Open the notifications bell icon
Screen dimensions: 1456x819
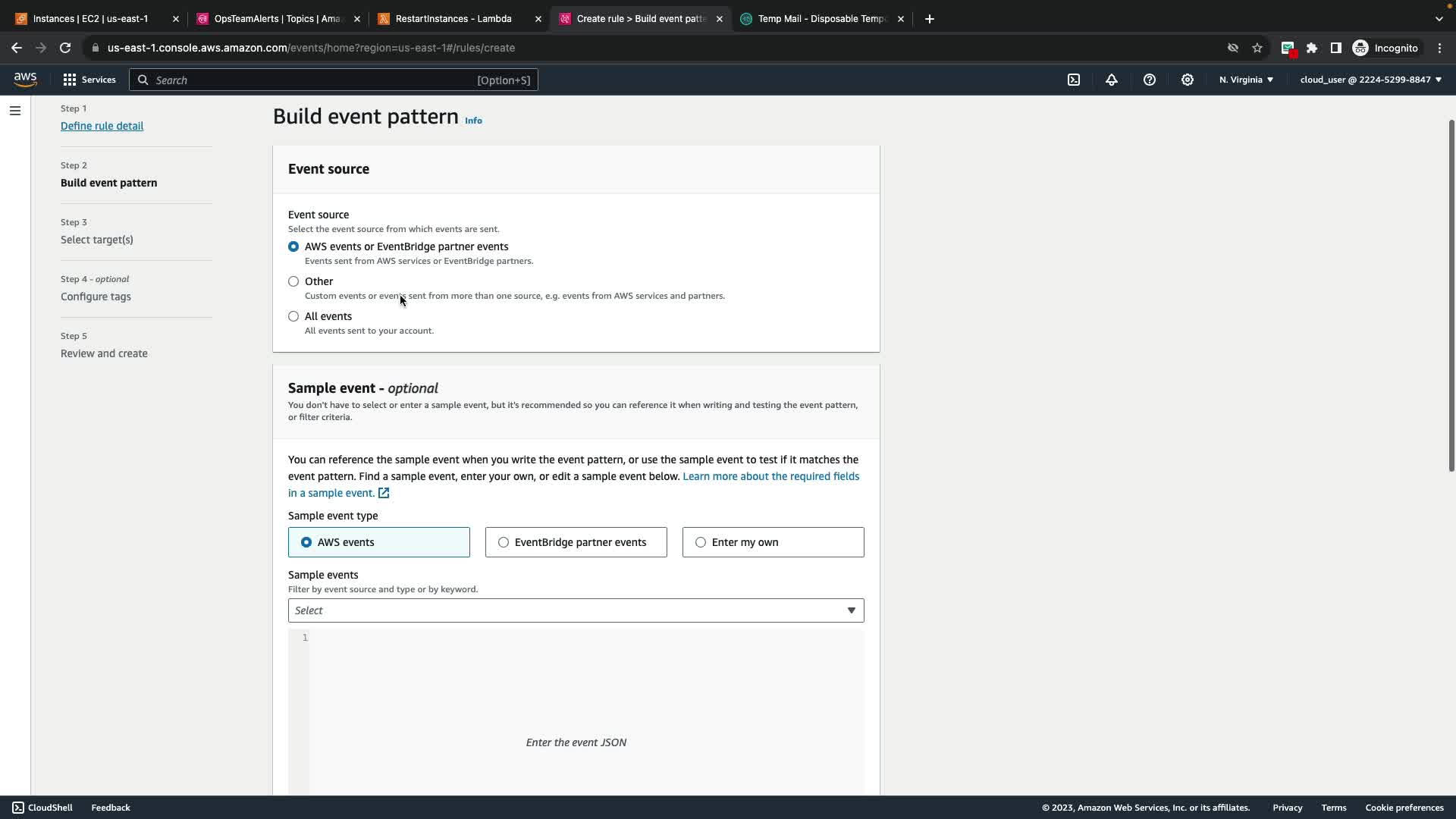(x=1112, y=80)
